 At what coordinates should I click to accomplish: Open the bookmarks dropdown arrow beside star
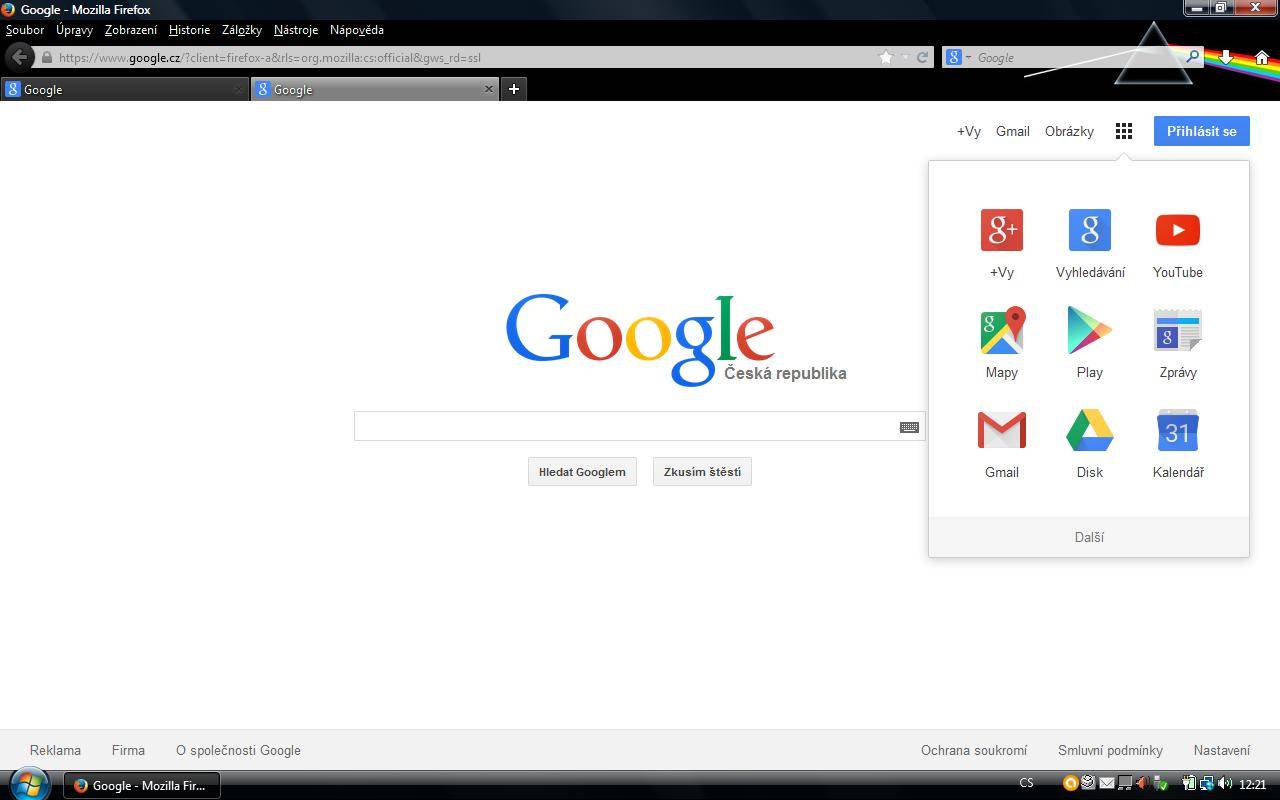(906, 57)
